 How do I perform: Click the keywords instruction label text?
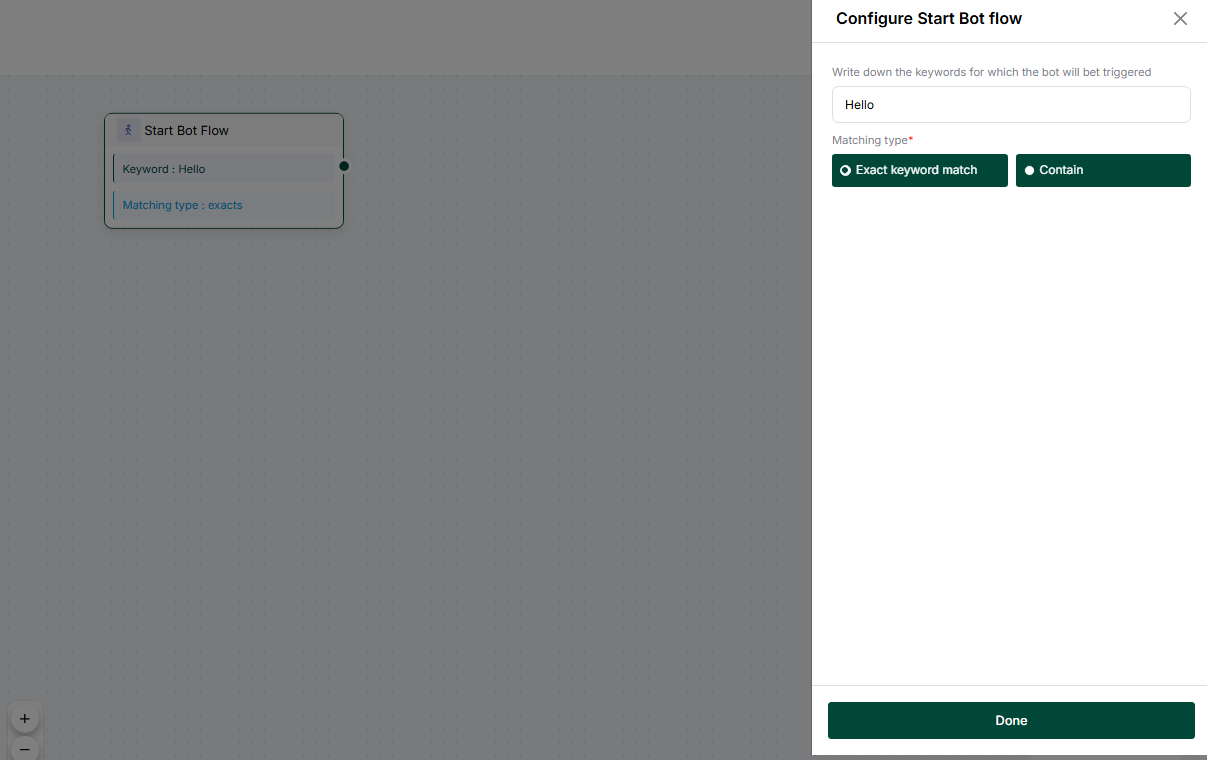tap(991, 72)
